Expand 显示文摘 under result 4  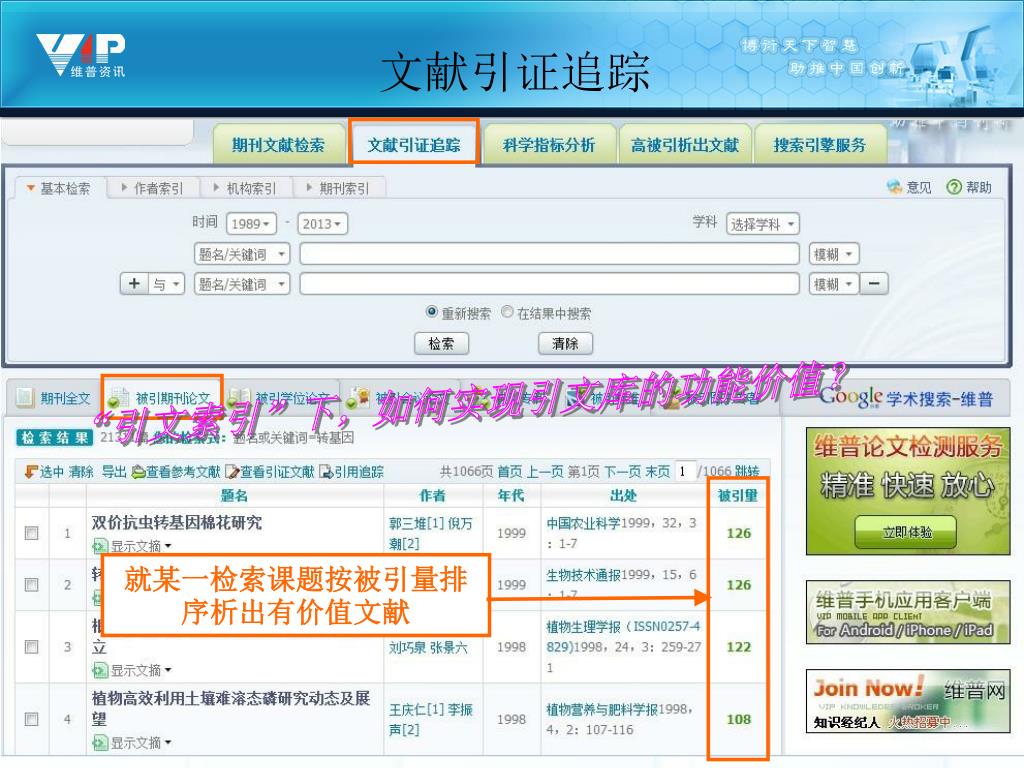(x=133, y=743)
